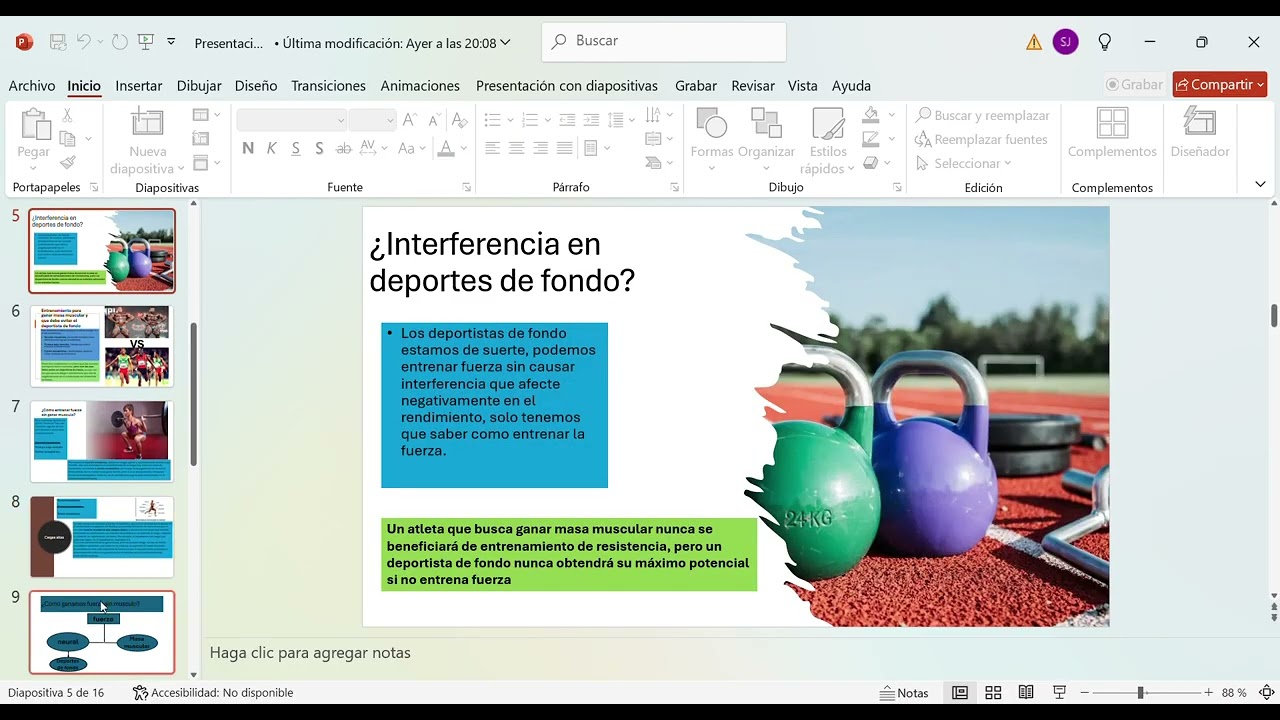Viewport: 1280px width, 720px height.
Task: Click the Copy icon in Portapapeles
Action: (x=67, y=139)
